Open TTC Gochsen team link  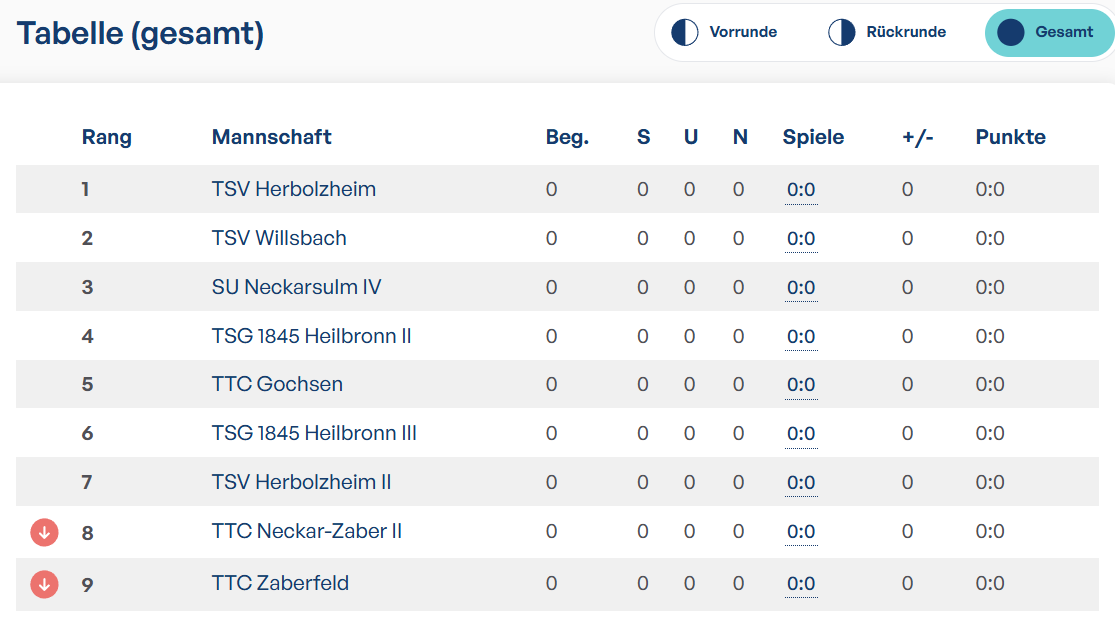tap(277, 384)
